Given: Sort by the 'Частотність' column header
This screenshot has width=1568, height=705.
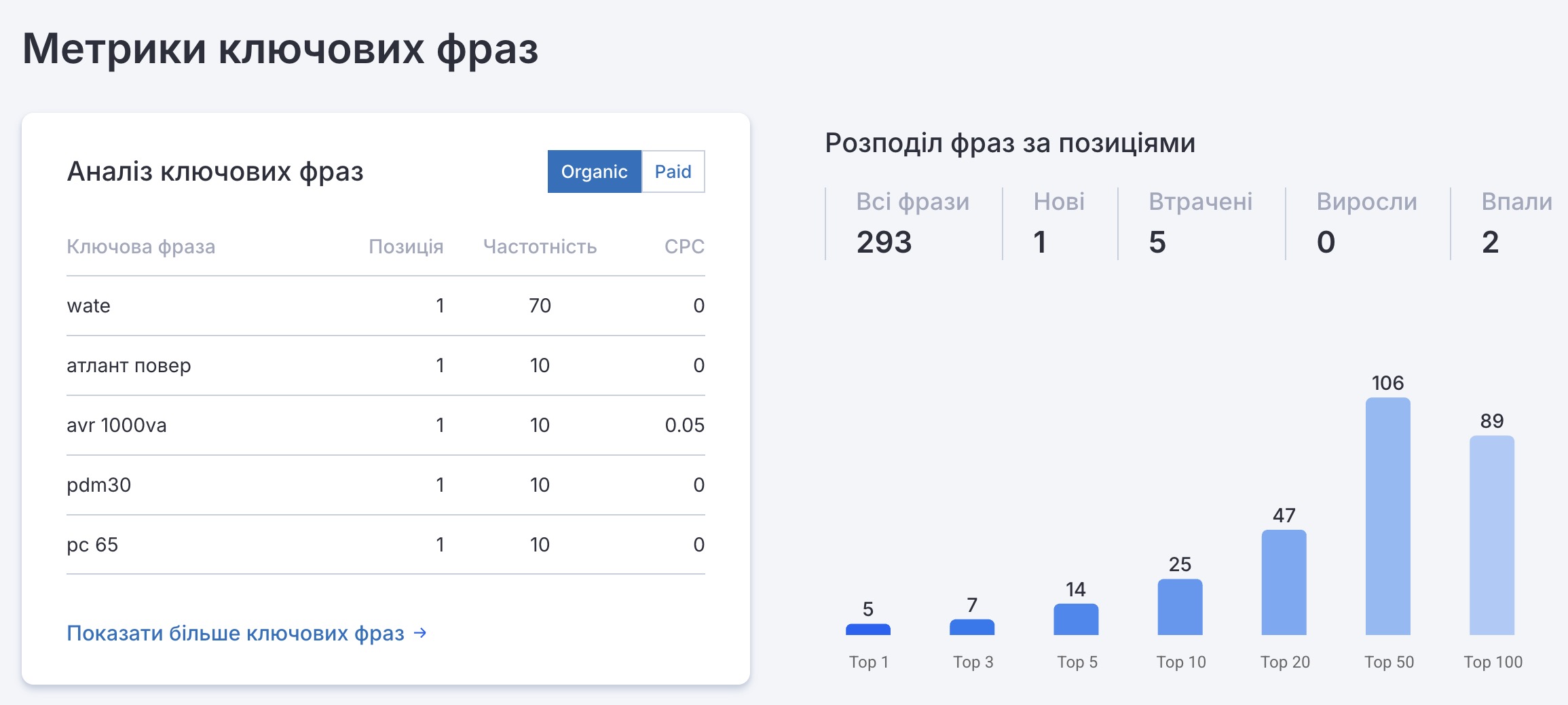Looking at the screenshot, I should tap(540, 247).
